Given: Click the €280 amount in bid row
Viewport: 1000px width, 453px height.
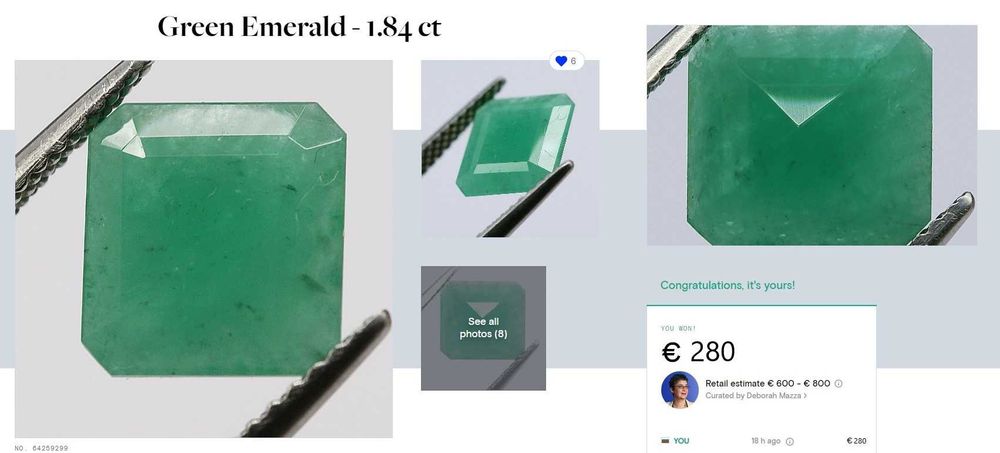Looking at the screenshot, I should (x=857, y=441).
